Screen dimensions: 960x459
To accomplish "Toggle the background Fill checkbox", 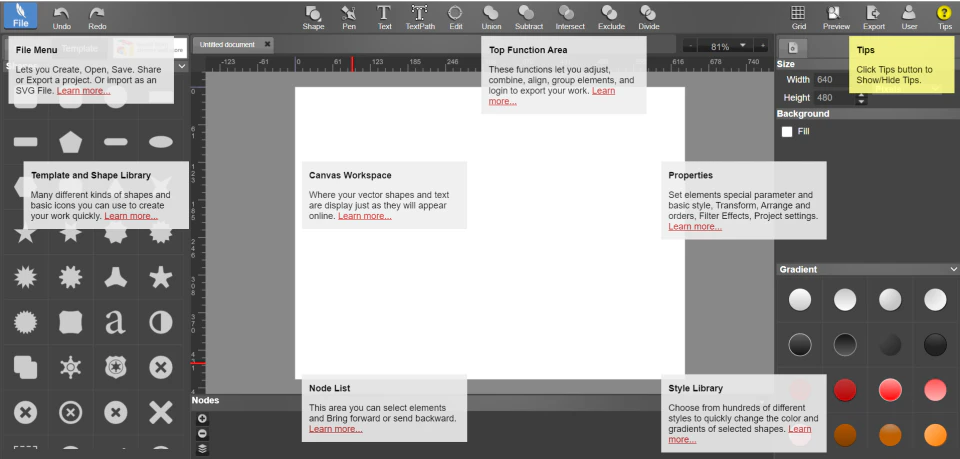I will [x=787, y=132].
